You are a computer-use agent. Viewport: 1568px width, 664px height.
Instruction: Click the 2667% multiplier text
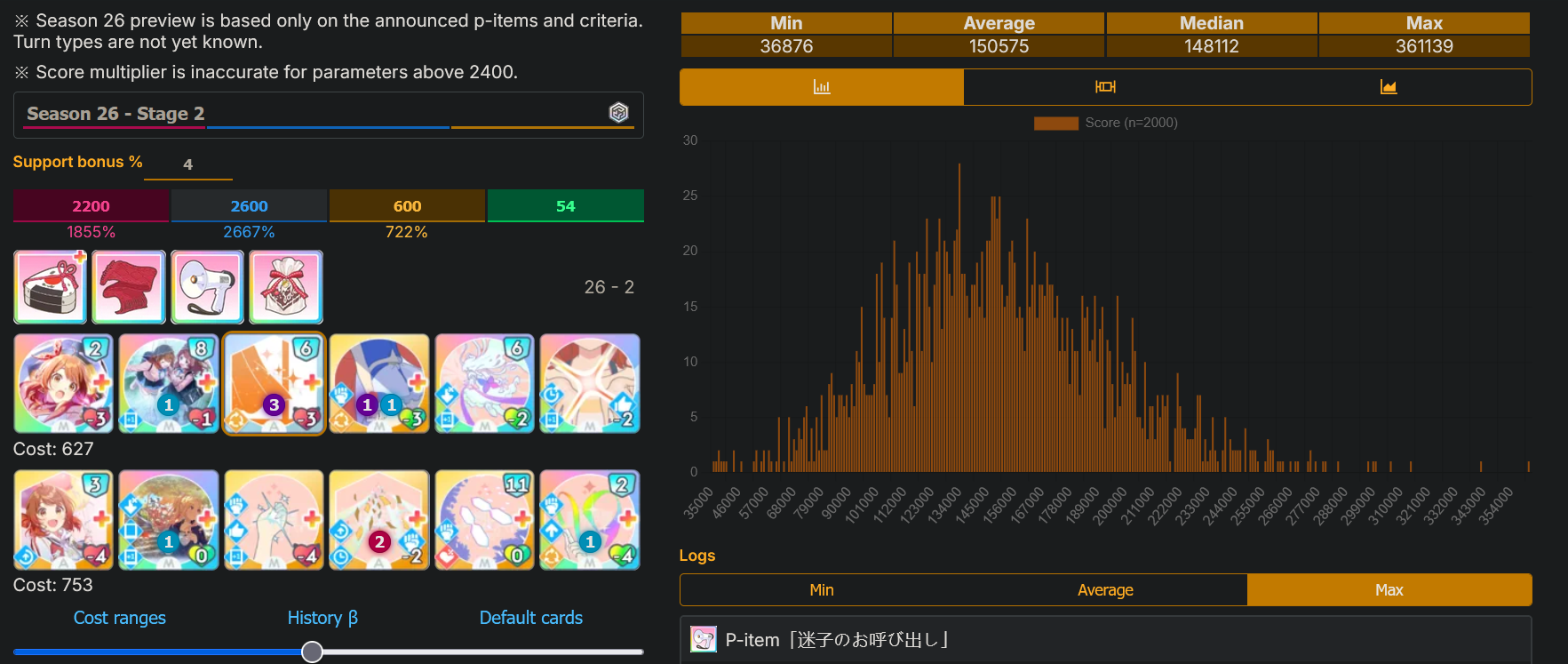tap(249, 232)
